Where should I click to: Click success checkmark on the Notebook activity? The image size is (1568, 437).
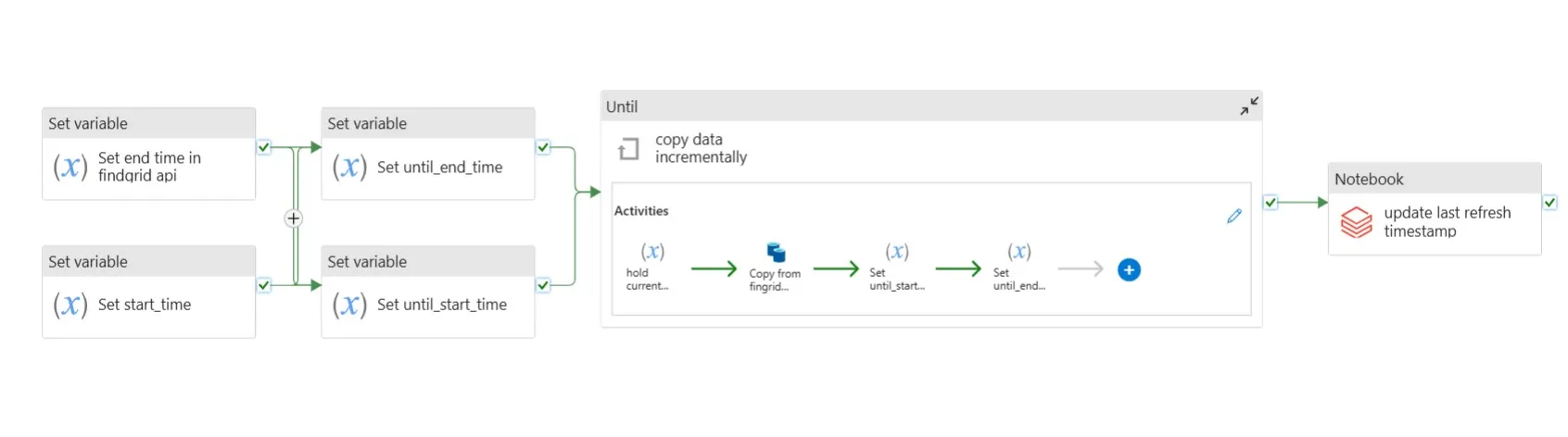pos(1549,202)
